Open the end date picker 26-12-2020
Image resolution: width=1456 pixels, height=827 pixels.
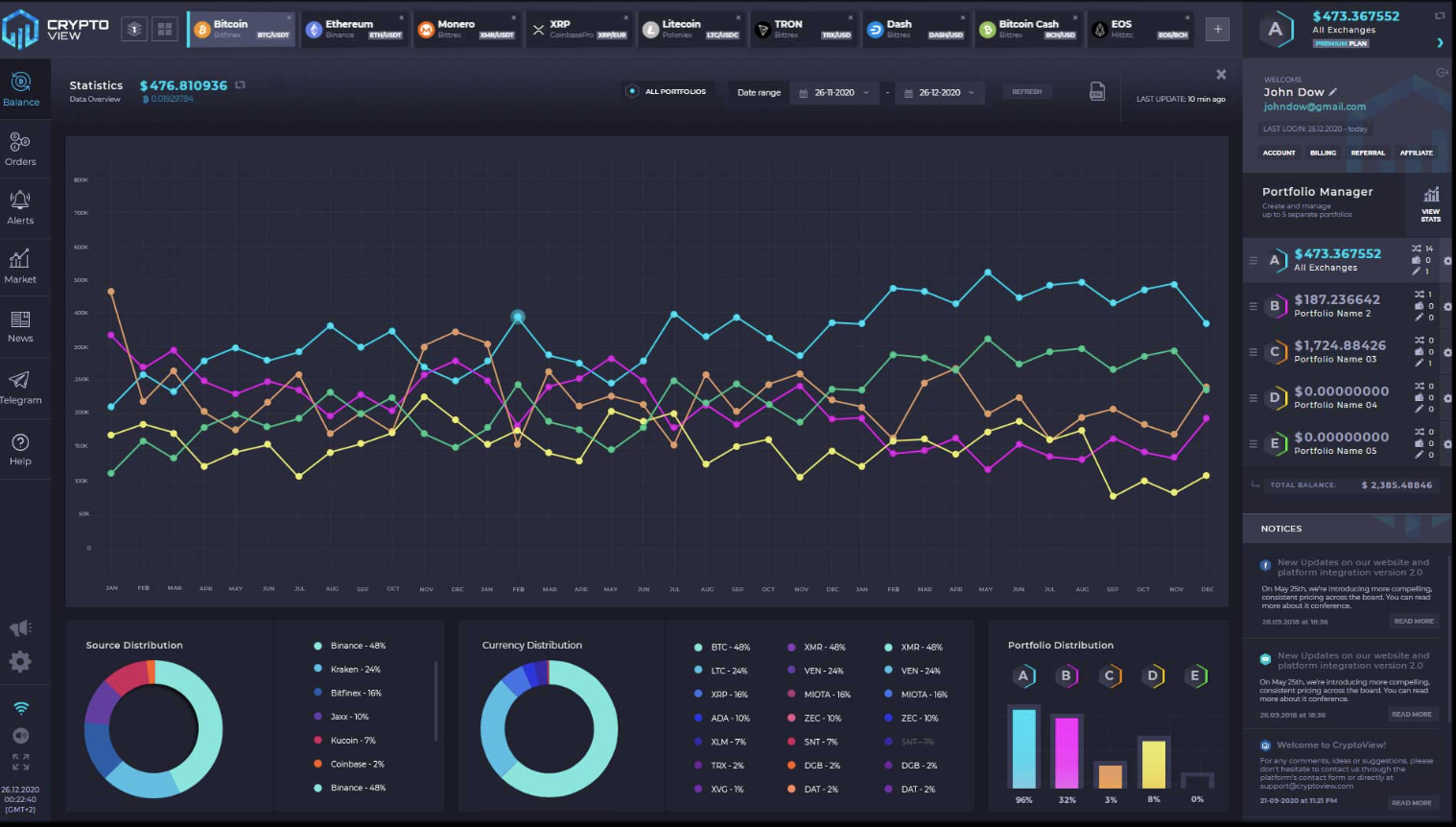click(x=938, y=92)
